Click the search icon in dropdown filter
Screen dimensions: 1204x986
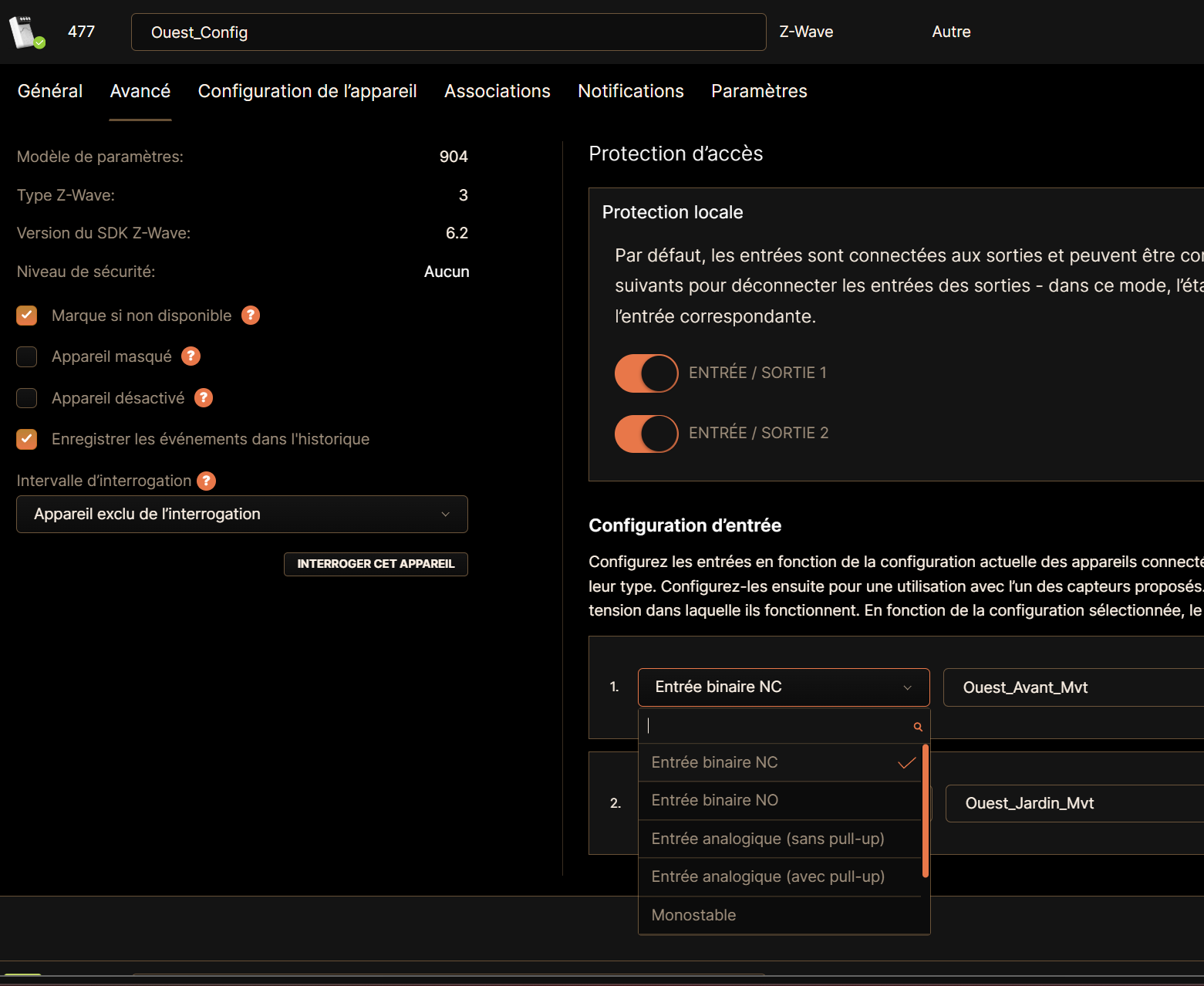[918, 727]
